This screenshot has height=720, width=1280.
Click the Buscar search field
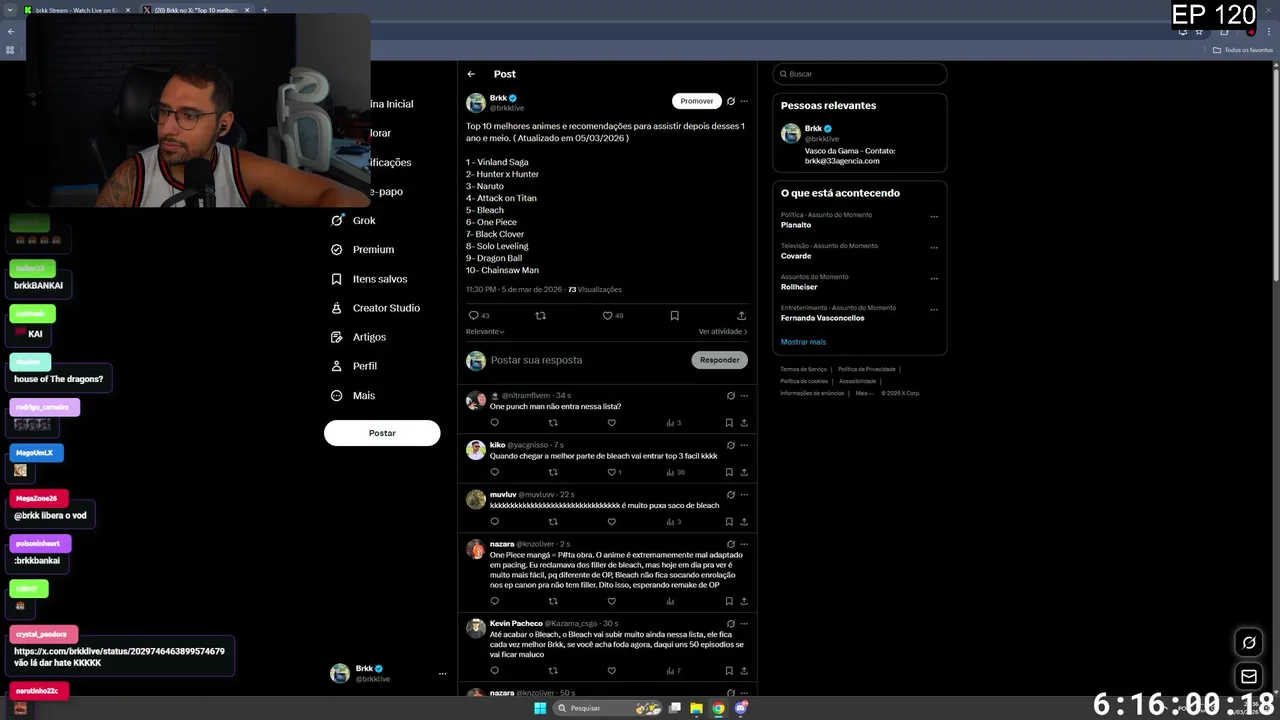click(859, 74)
